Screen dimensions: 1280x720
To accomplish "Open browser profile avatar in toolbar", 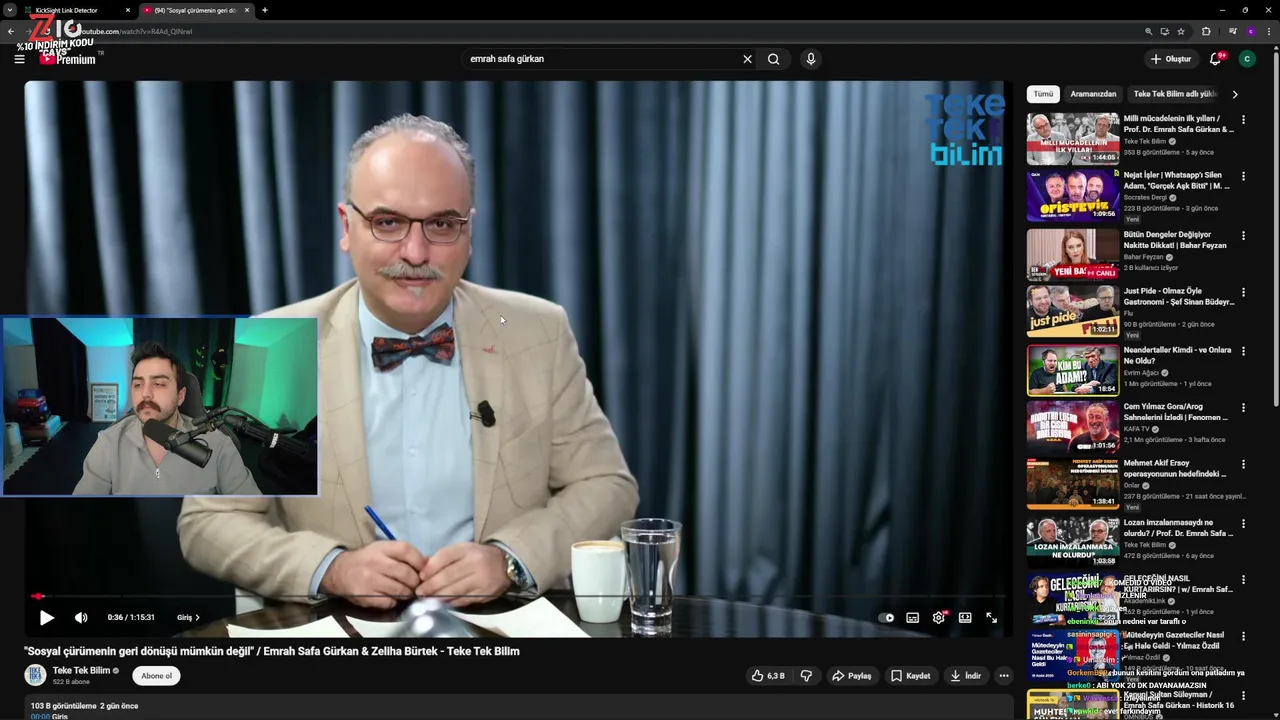I will pos(1250,31).
